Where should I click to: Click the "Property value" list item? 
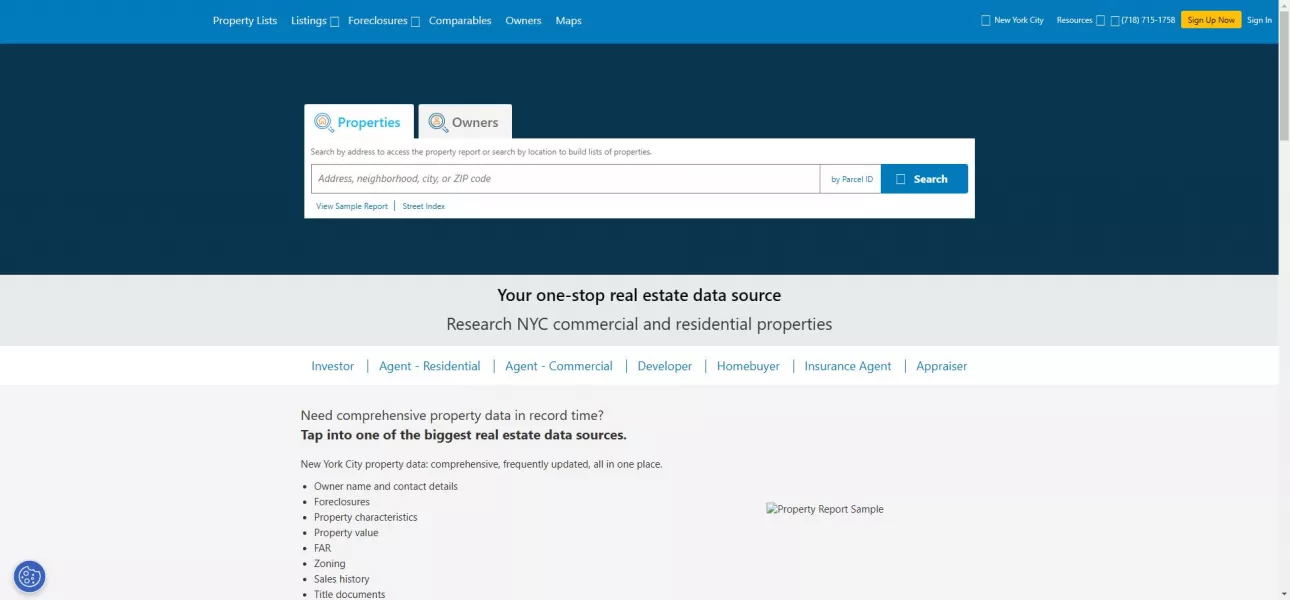pyautogui.click(x=346, y=533)
